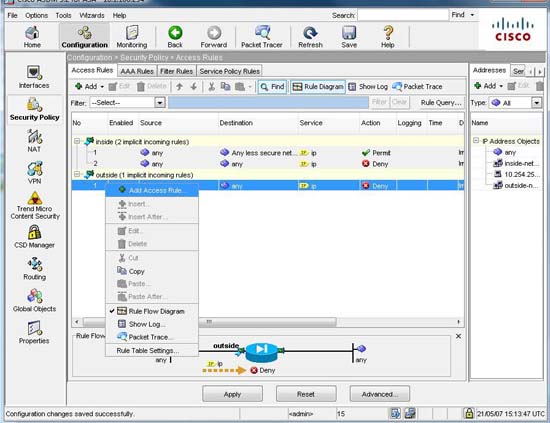Choose Add Access Rule in context menu
This screenshot has width=550, height=423.
[152, 190]
